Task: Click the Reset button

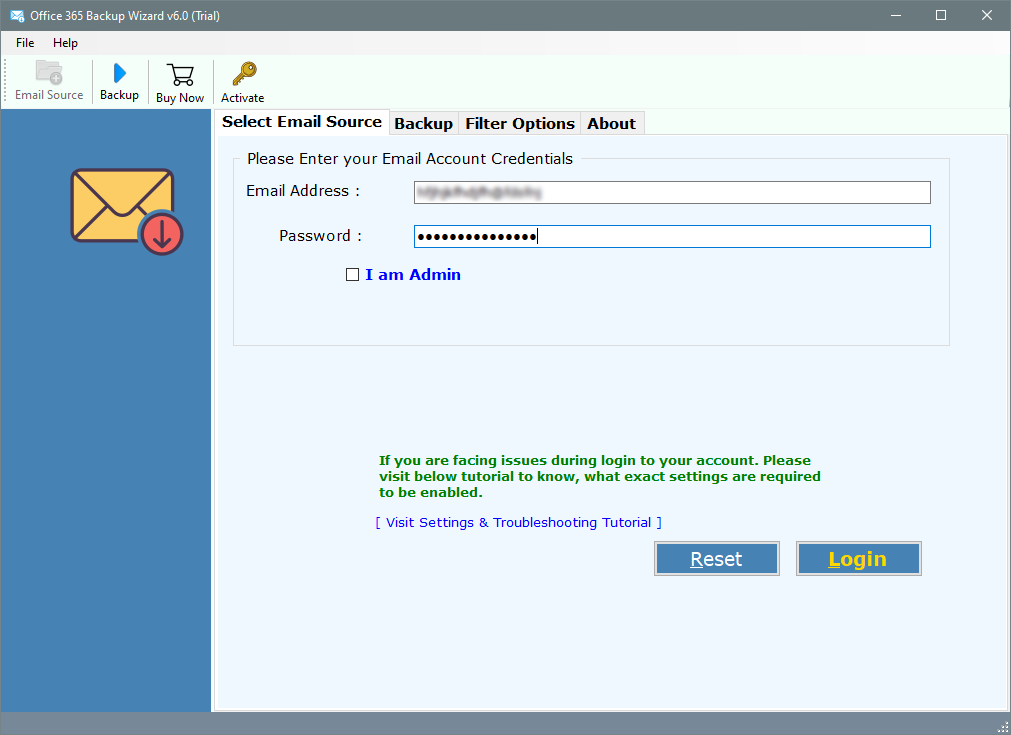Action: tap(716, 558)
